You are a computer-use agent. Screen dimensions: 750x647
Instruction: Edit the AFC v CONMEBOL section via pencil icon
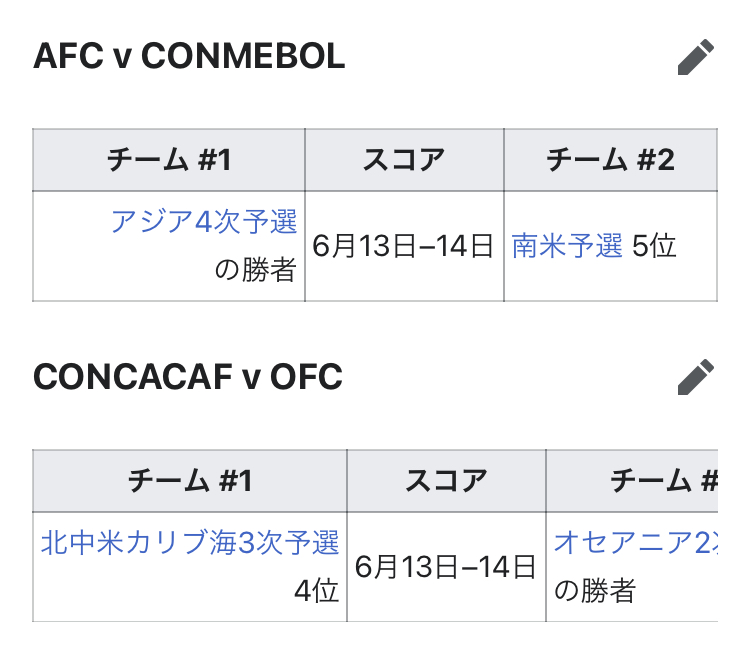[696, 57]
